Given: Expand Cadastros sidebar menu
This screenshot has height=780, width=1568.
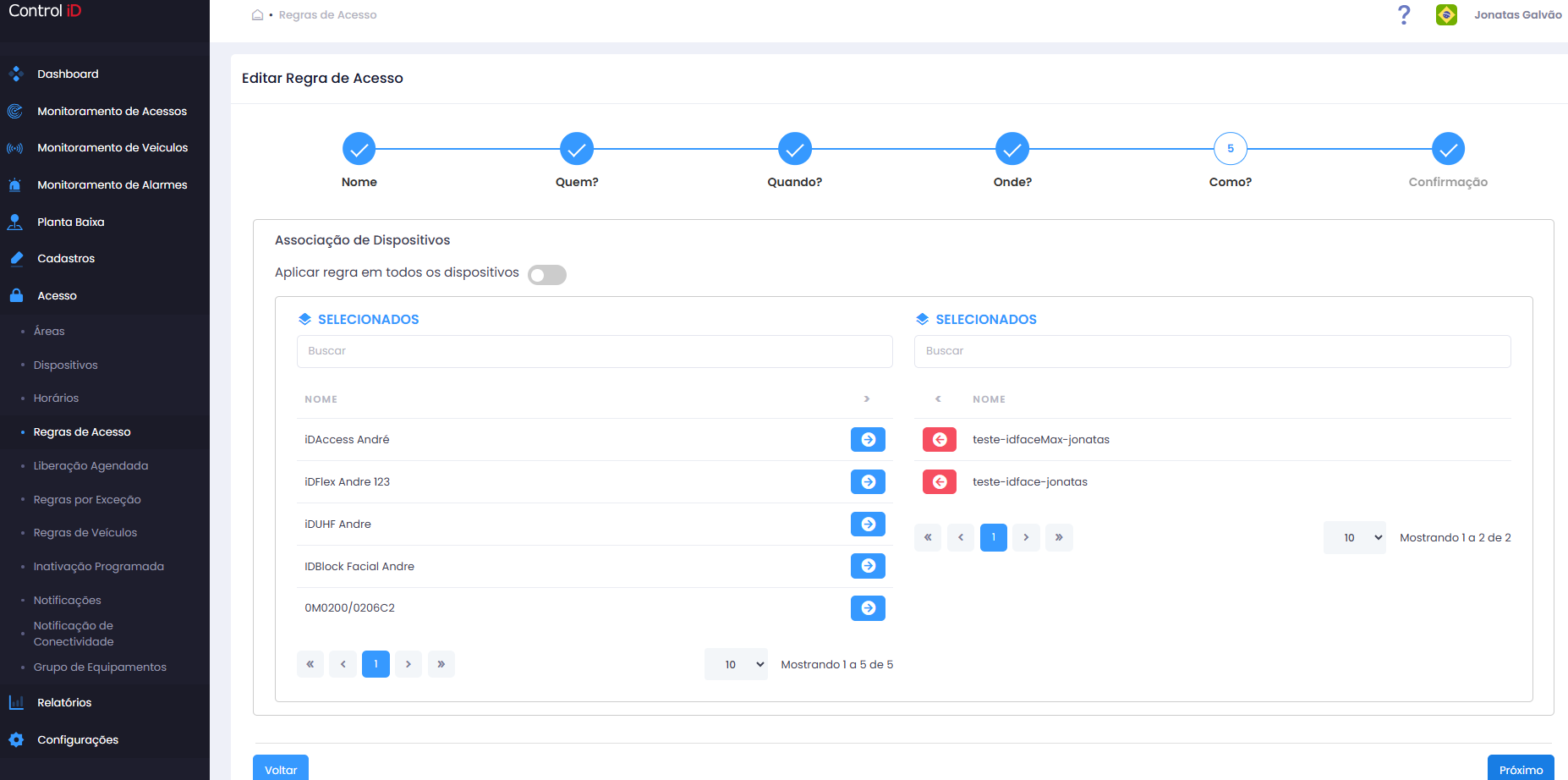Looking at the screenshot, I should (x=66, y=258).
